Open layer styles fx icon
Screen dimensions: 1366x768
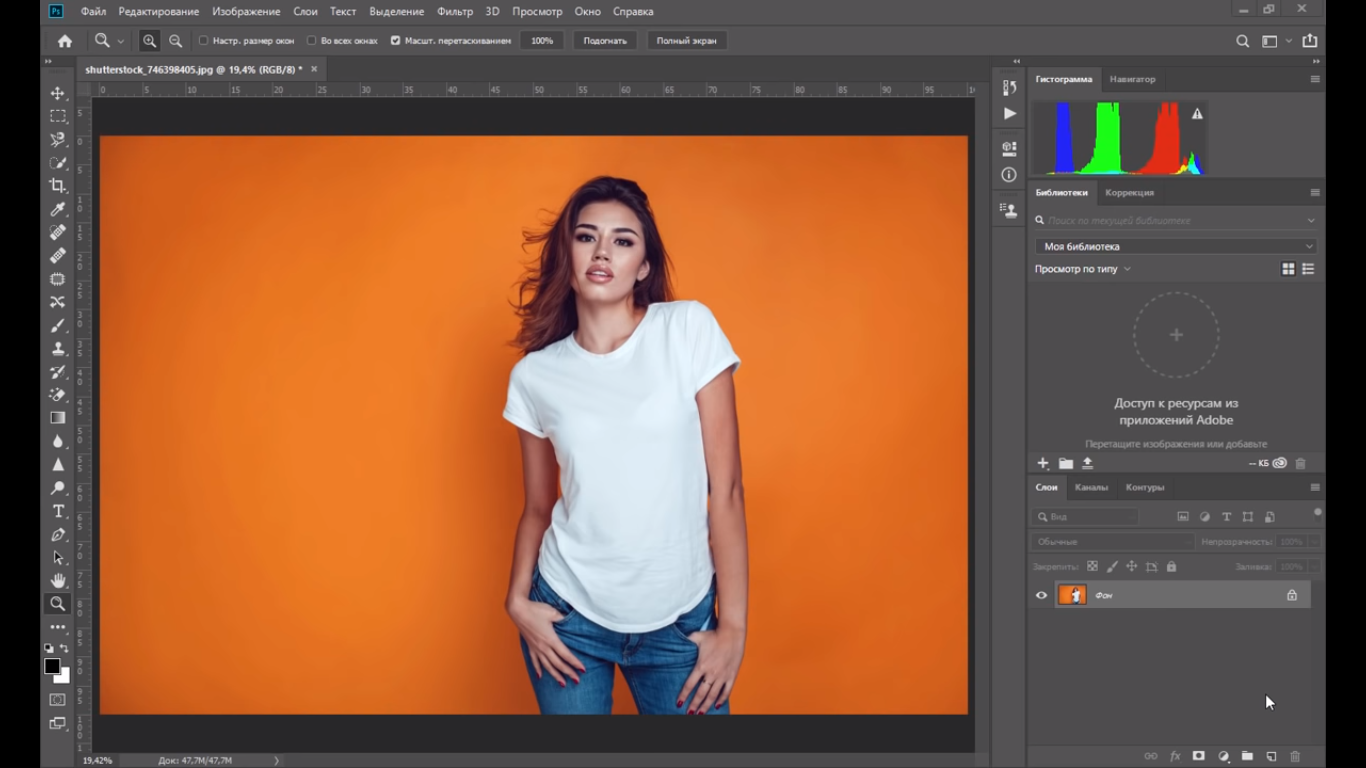pos(1175,756)
